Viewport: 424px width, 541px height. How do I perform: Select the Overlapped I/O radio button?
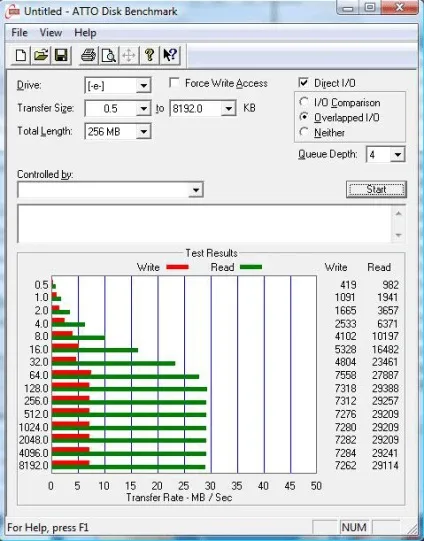pos(304,117)
